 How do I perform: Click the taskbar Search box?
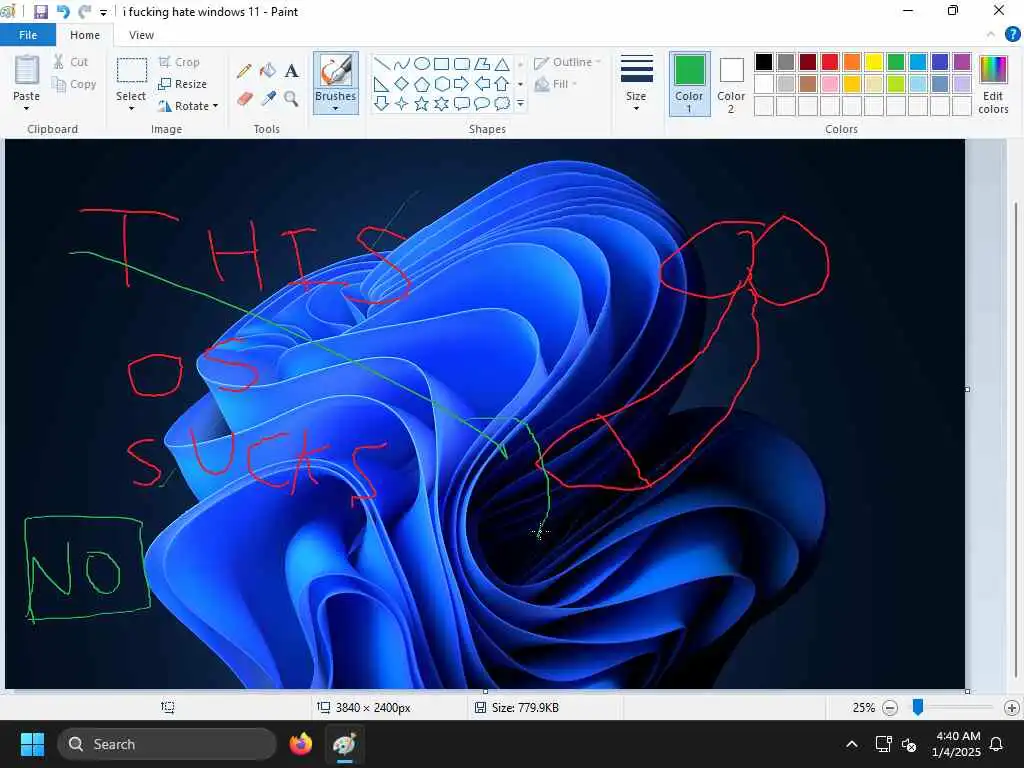coord(167,744)
